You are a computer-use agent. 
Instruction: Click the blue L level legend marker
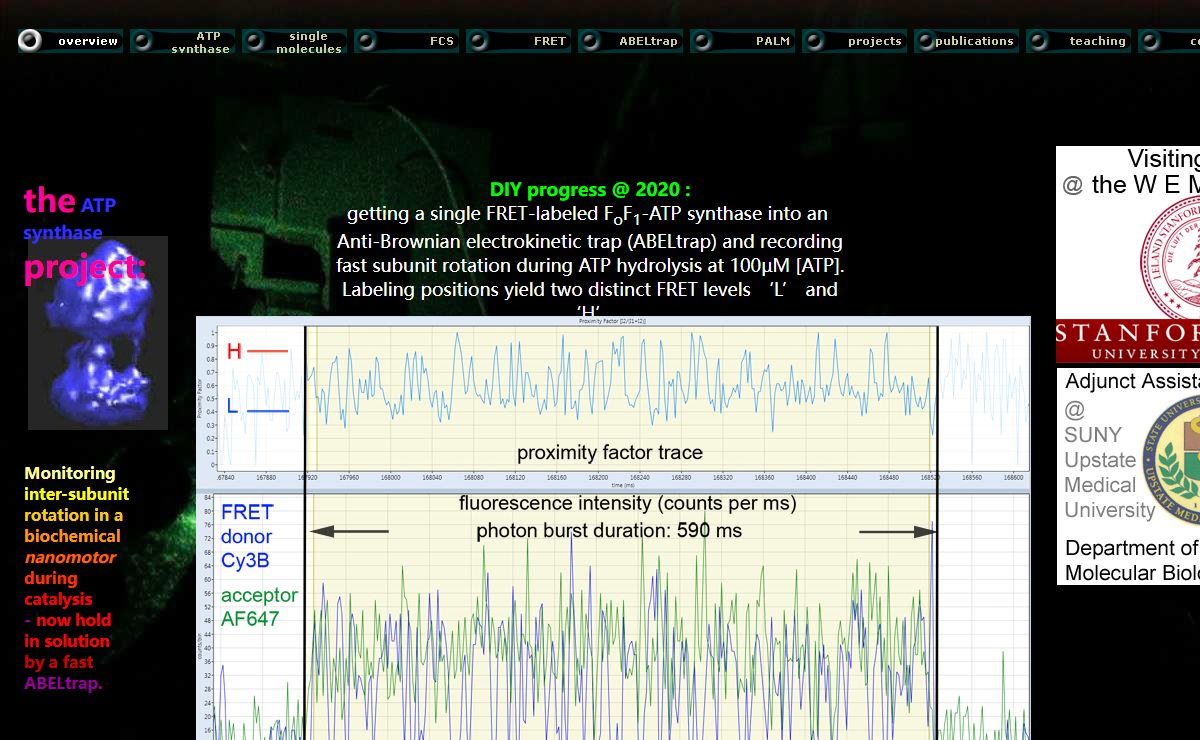coord(257,406)
